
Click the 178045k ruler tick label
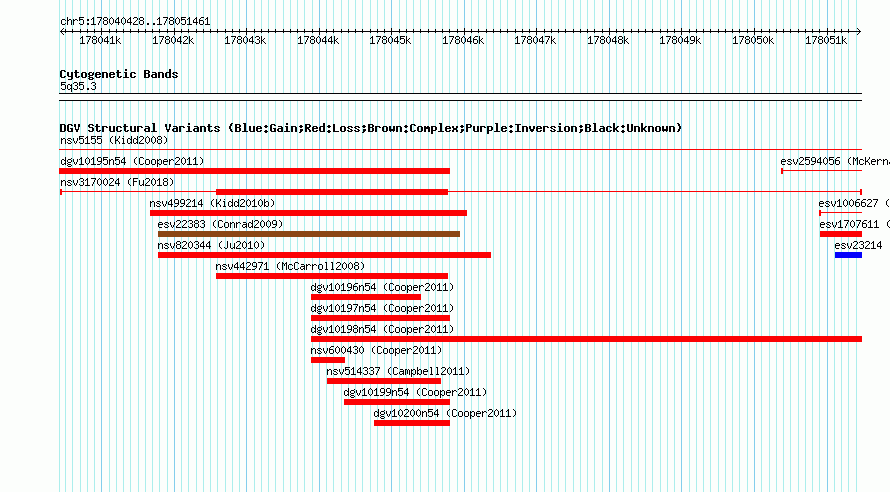click(x=390, y=40)
